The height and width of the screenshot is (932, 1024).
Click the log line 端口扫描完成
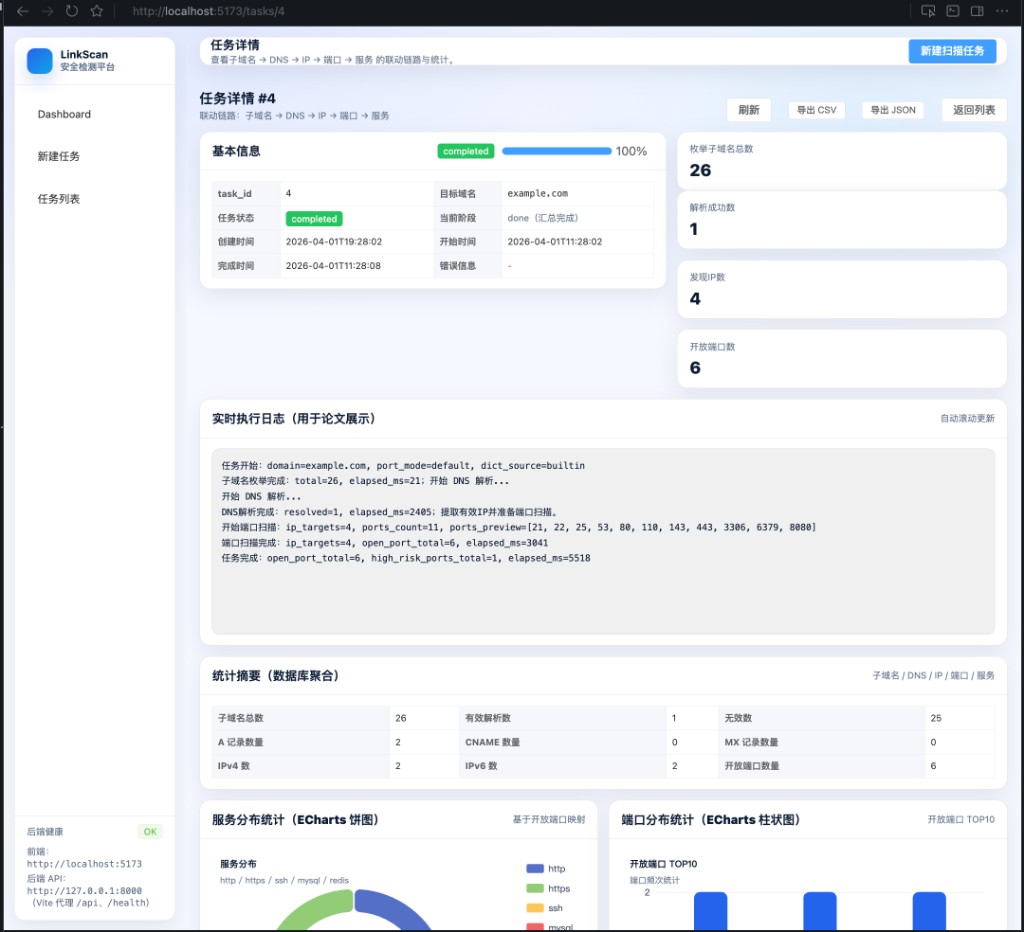385,543
